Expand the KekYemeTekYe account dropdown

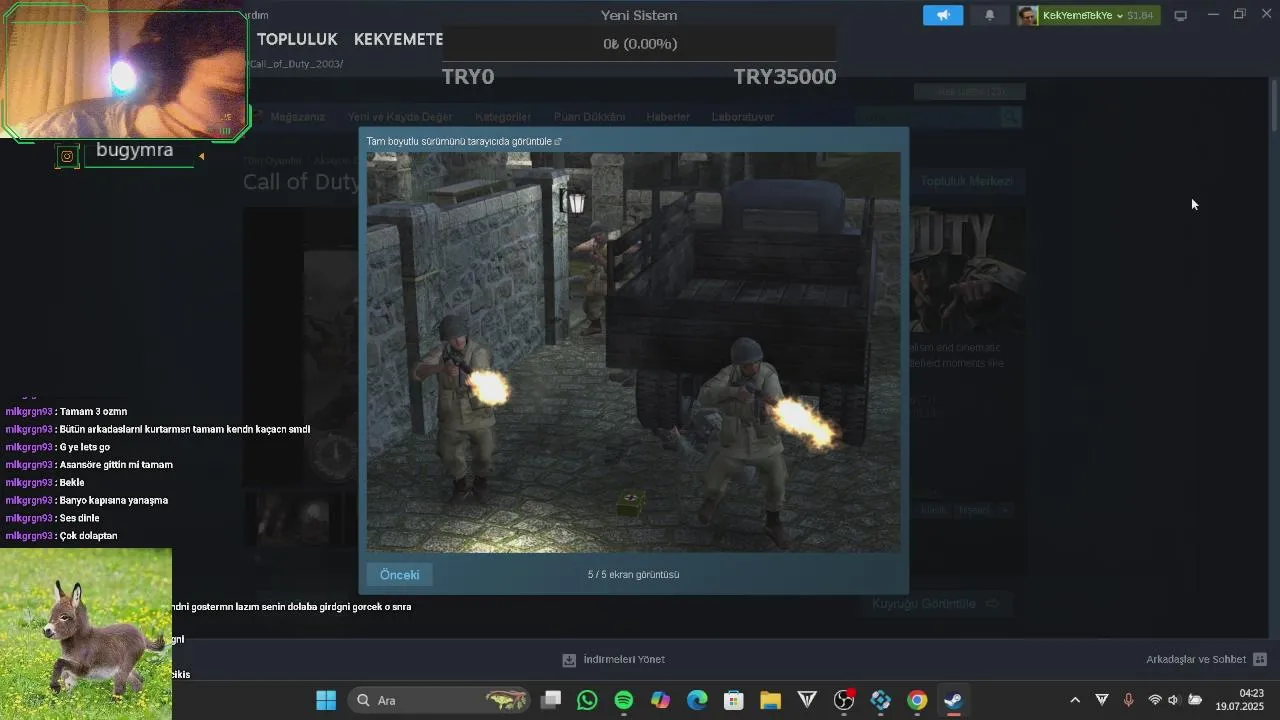pyautogui.click(x=1119, y=16)
